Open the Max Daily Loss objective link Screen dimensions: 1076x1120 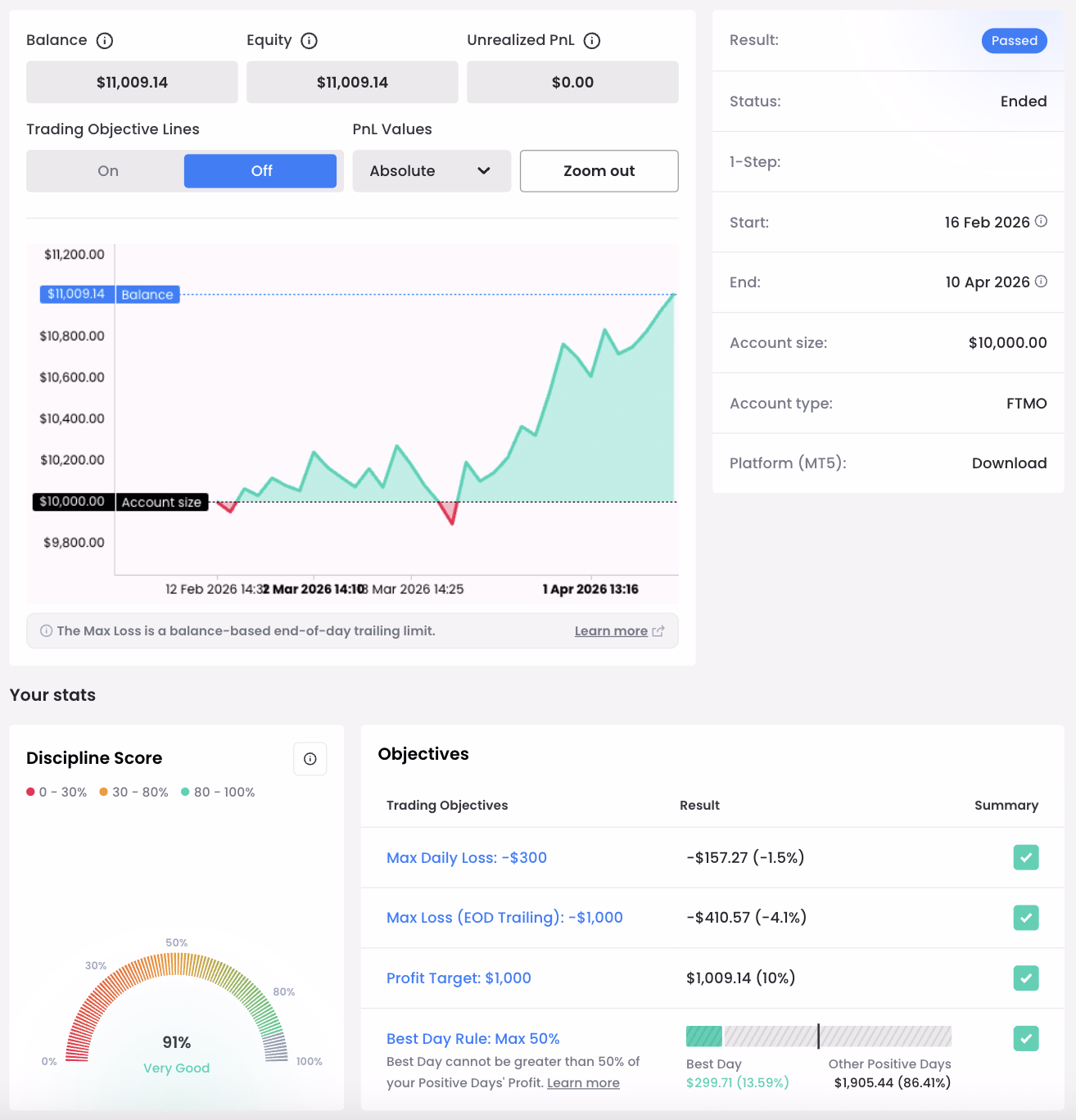467,858
